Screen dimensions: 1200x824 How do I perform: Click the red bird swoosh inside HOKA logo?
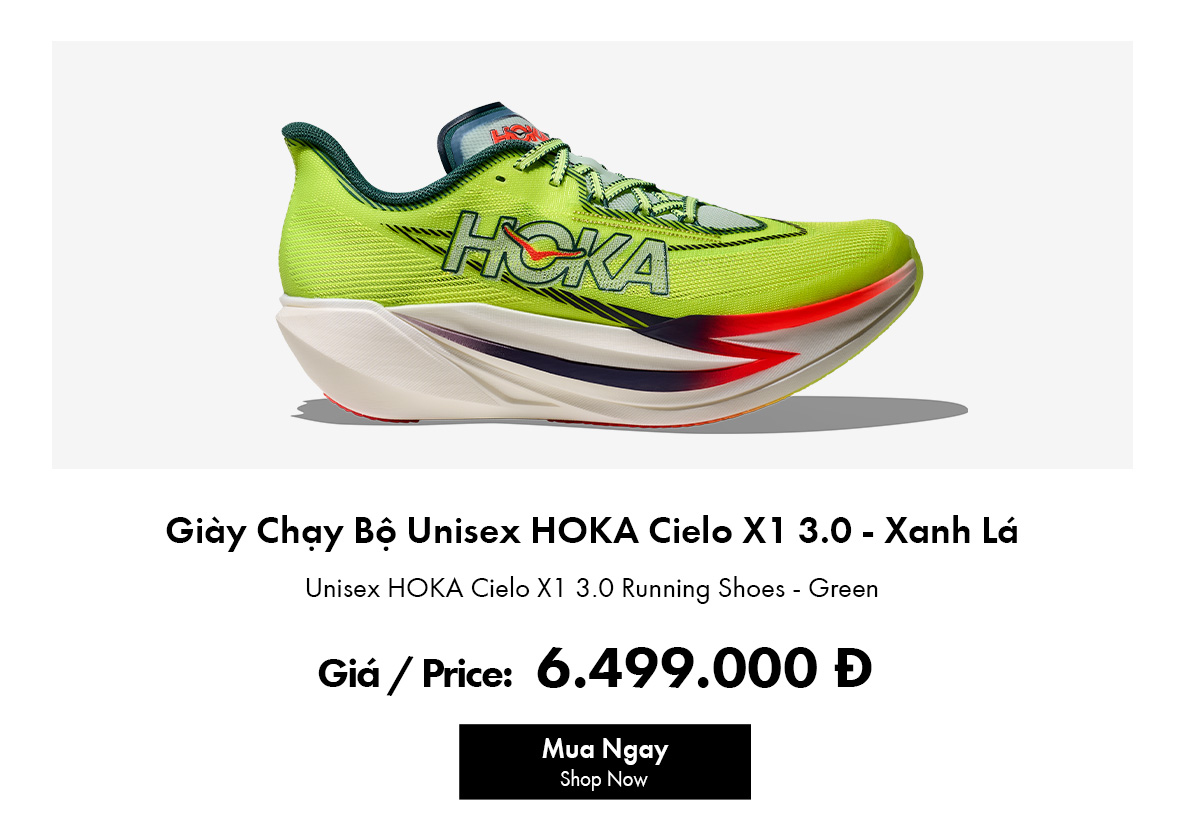527,245
